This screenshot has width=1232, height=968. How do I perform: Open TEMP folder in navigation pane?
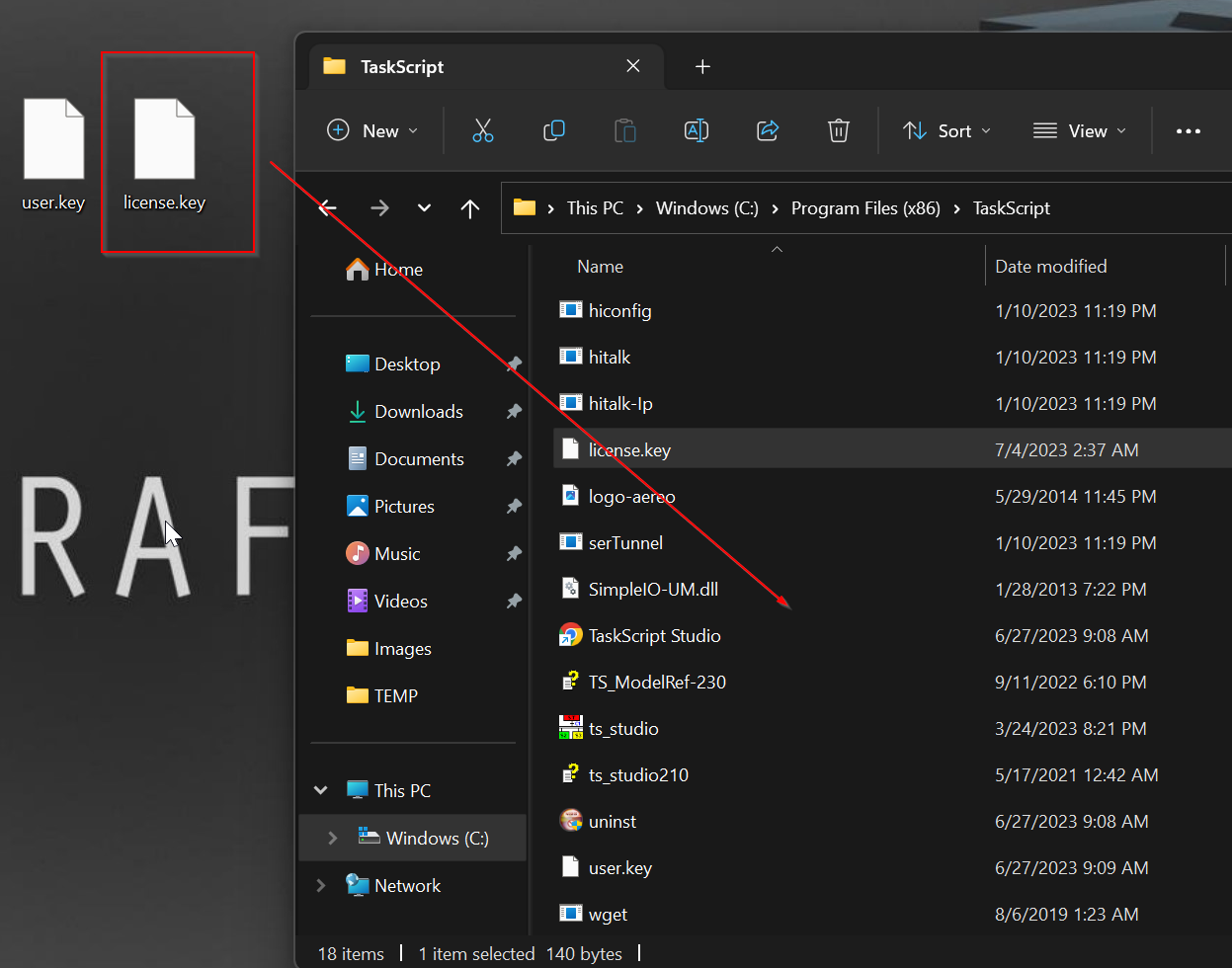(x=395, y=695)
